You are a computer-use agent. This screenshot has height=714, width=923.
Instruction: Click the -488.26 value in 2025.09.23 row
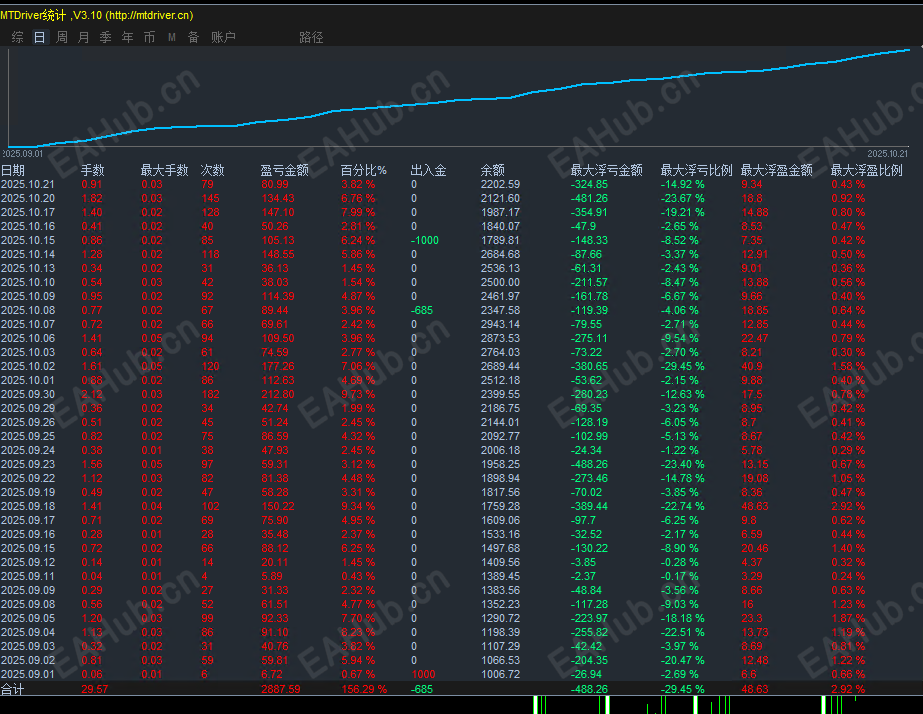tap(589, 464)
